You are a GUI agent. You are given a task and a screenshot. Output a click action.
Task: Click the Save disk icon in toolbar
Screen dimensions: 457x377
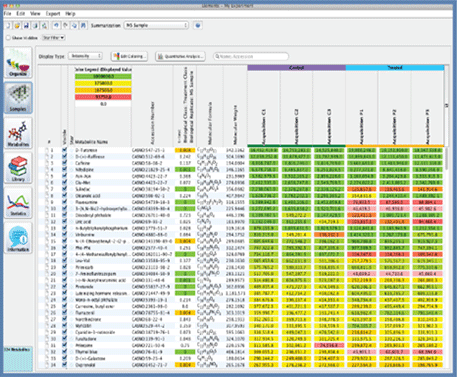[x=26, y=25]
